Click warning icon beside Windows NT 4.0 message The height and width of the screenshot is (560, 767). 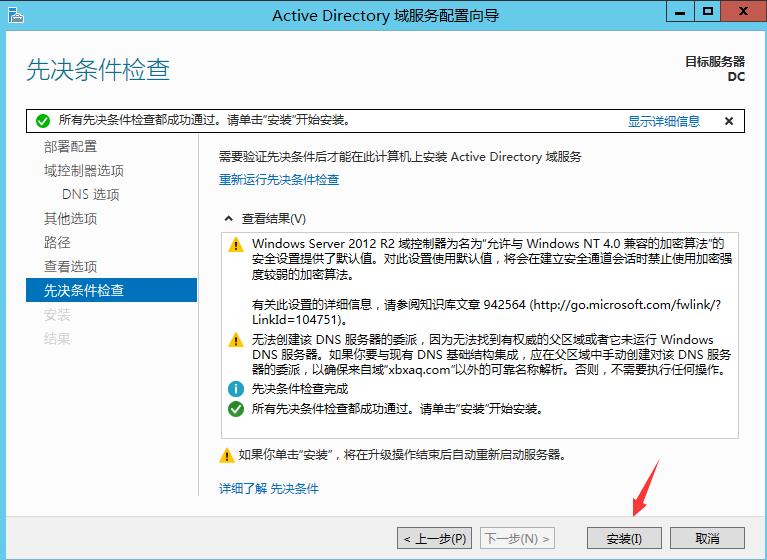236,245
